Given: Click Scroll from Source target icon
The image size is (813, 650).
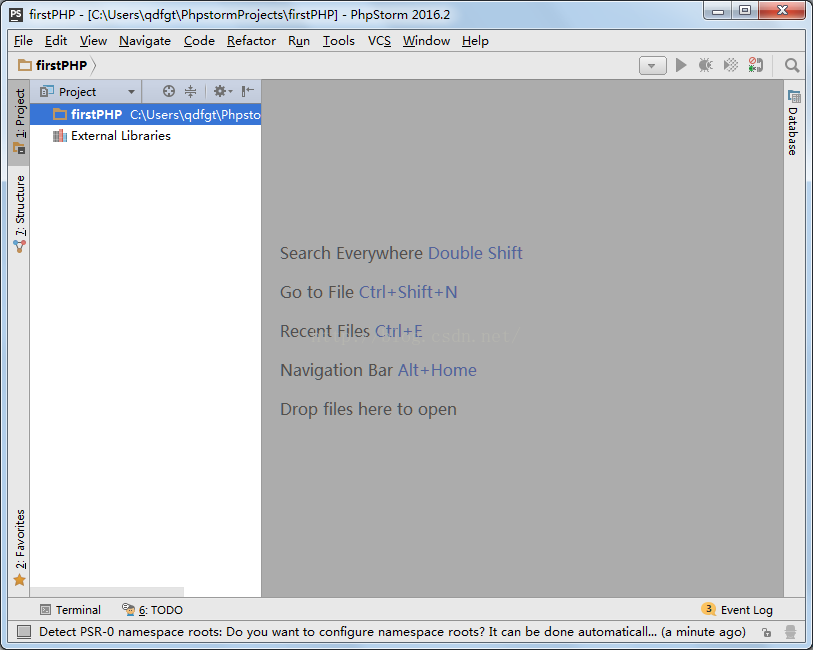Looking at the screenshot, I should tap(169, 92).
